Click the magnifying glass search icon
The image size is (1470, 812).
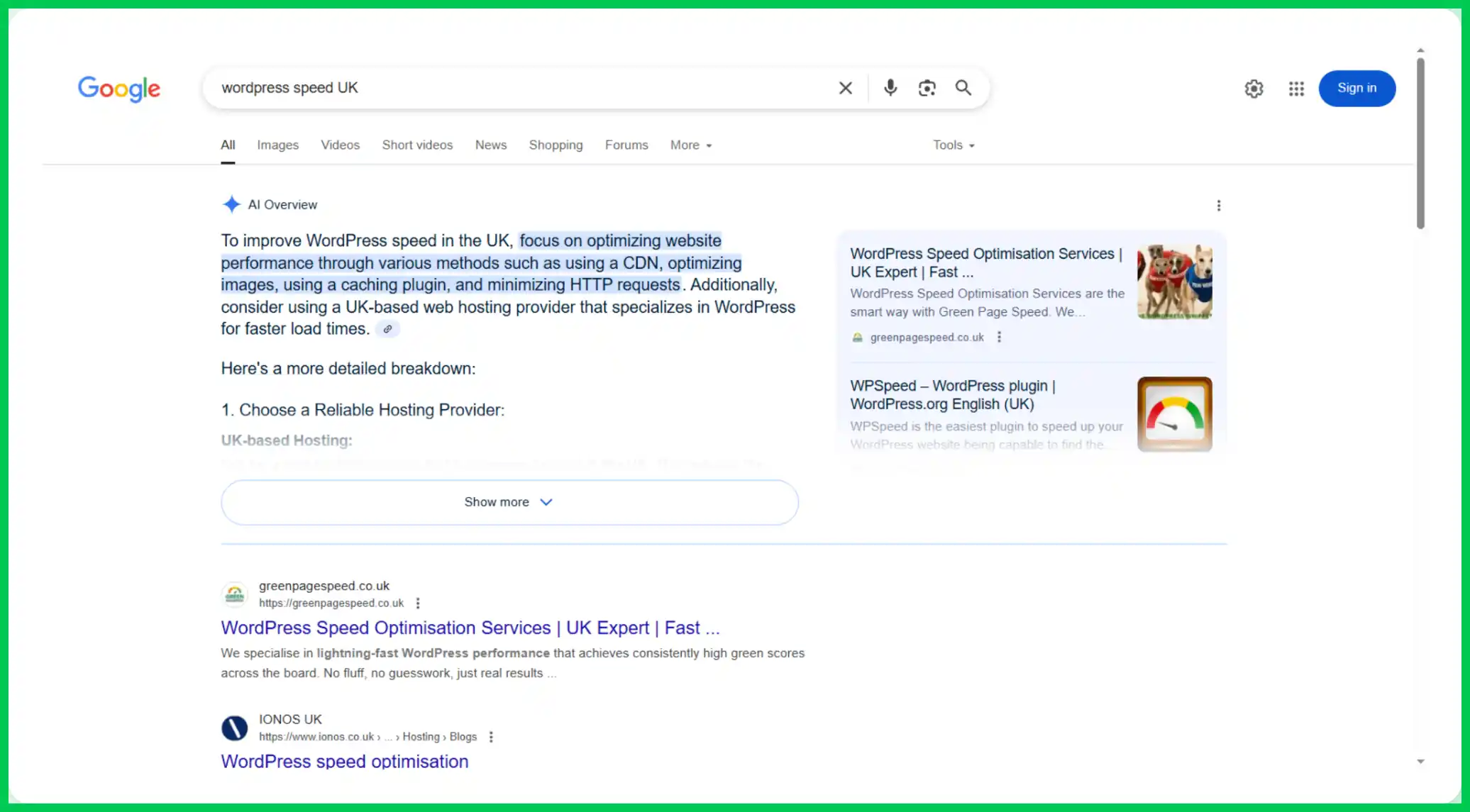tap(963, 88)
